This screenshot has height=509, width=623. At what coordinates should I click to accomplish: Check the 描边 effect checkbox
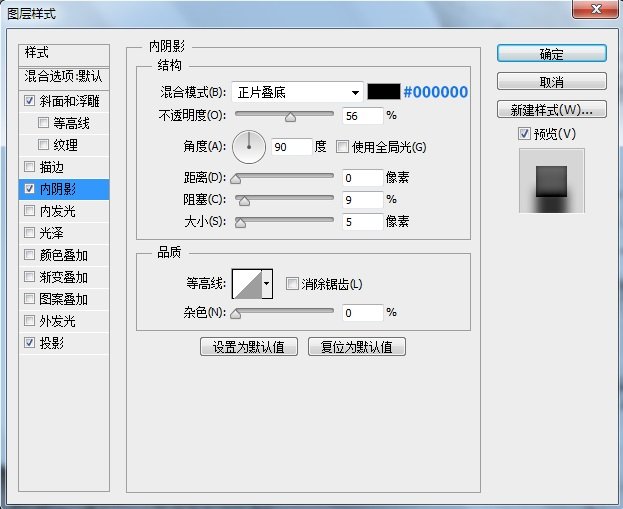coord(29,166)
